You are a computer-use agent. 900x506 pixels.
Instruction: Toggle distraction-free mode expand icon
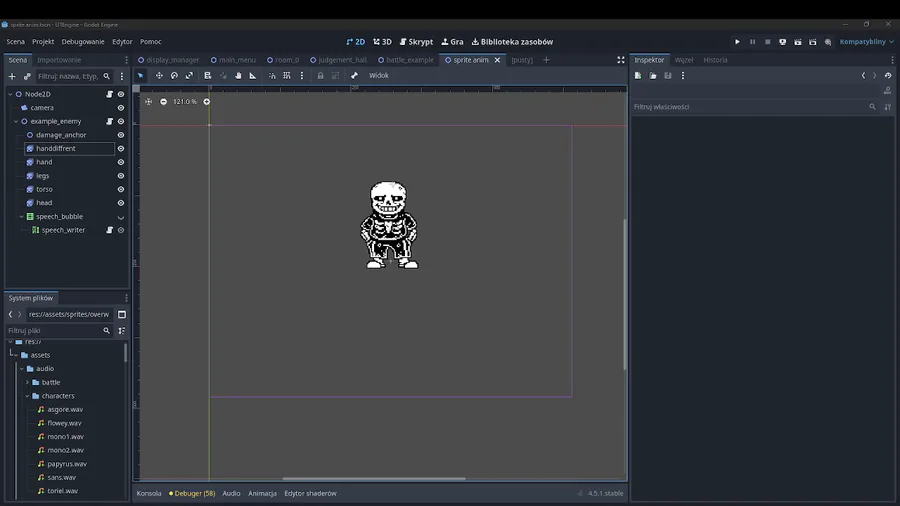(620, 60)
